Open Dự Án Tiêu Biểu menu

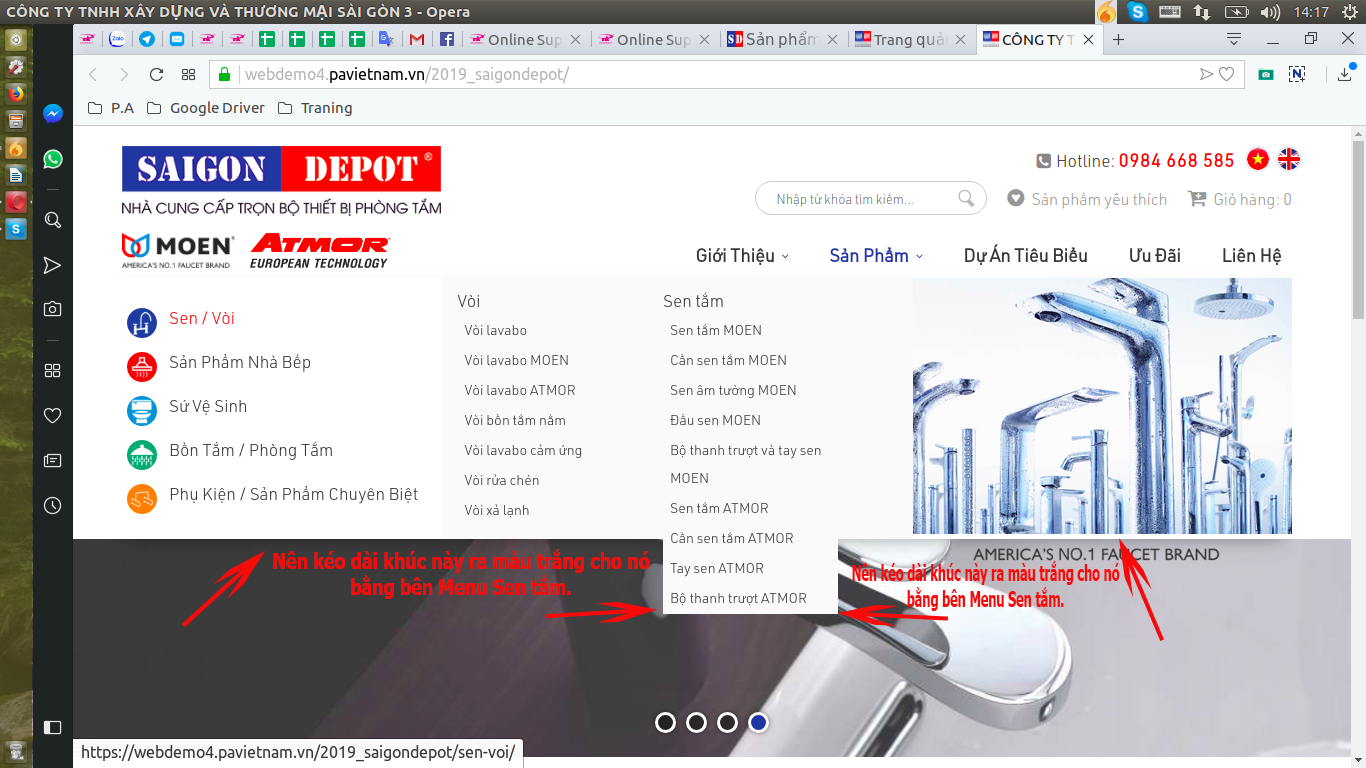[1026, 255]
